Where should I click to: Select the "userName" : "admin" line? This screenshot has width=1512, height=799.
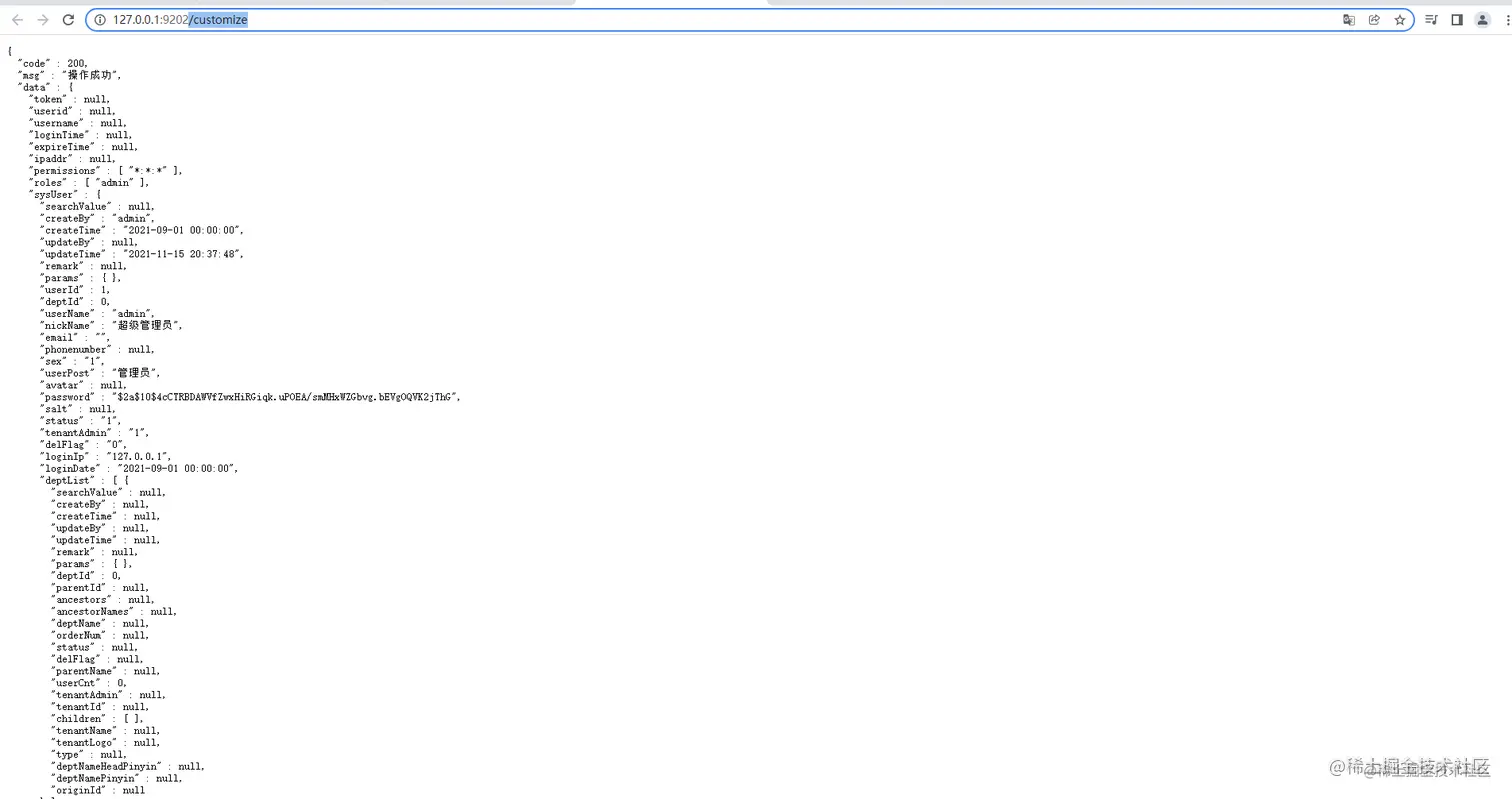click(98, 314)
